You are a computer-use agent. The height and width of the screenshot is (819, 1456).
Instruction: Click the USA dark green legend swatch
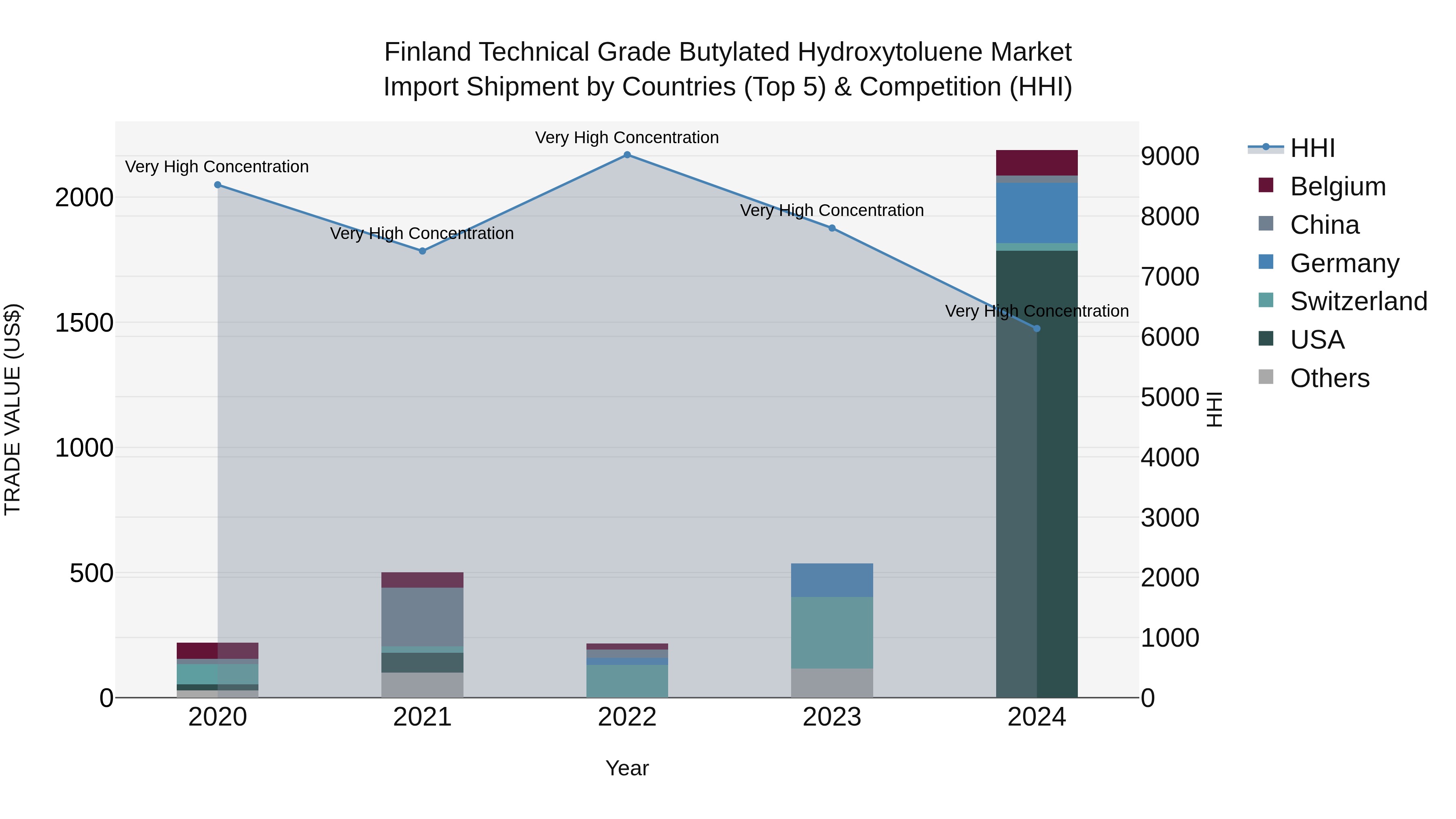[1266, 338]
